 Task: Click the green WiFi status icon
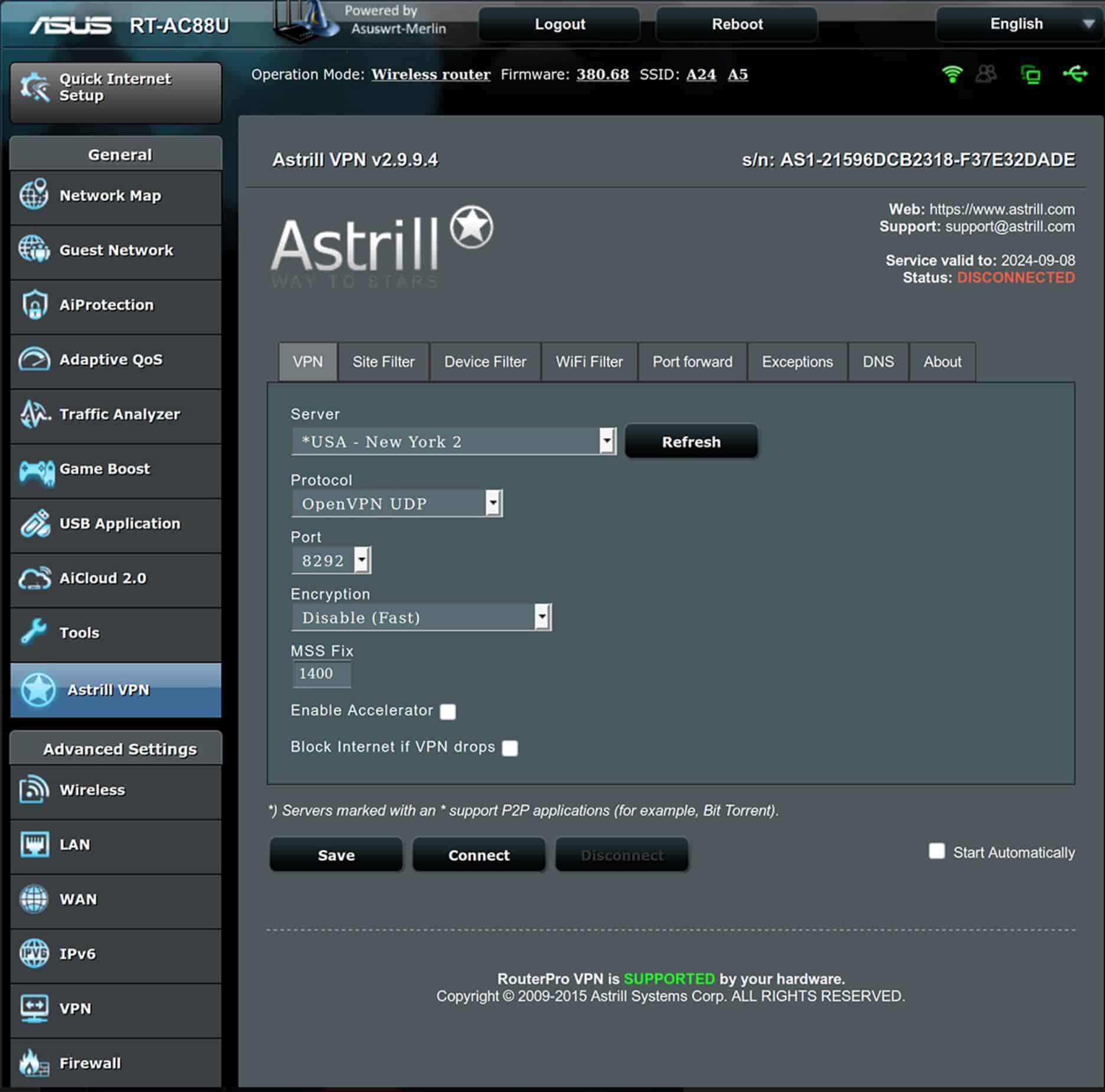952,74
